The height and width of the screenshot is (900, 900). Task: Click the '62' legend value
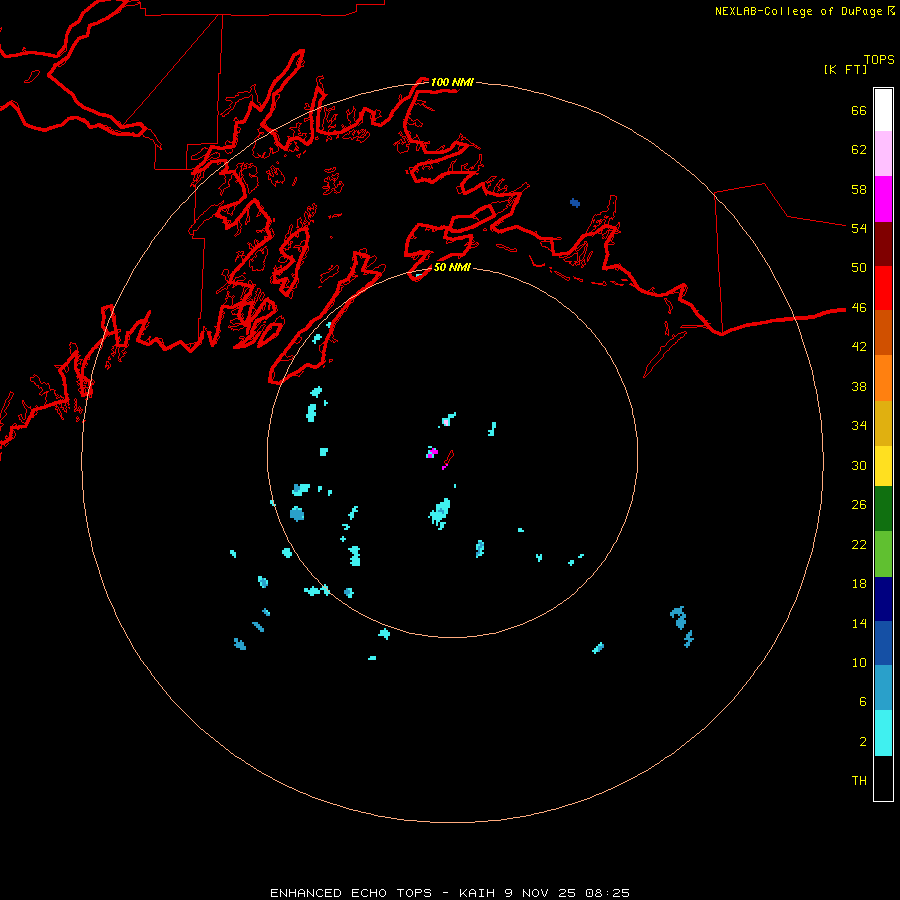[859, 150]
